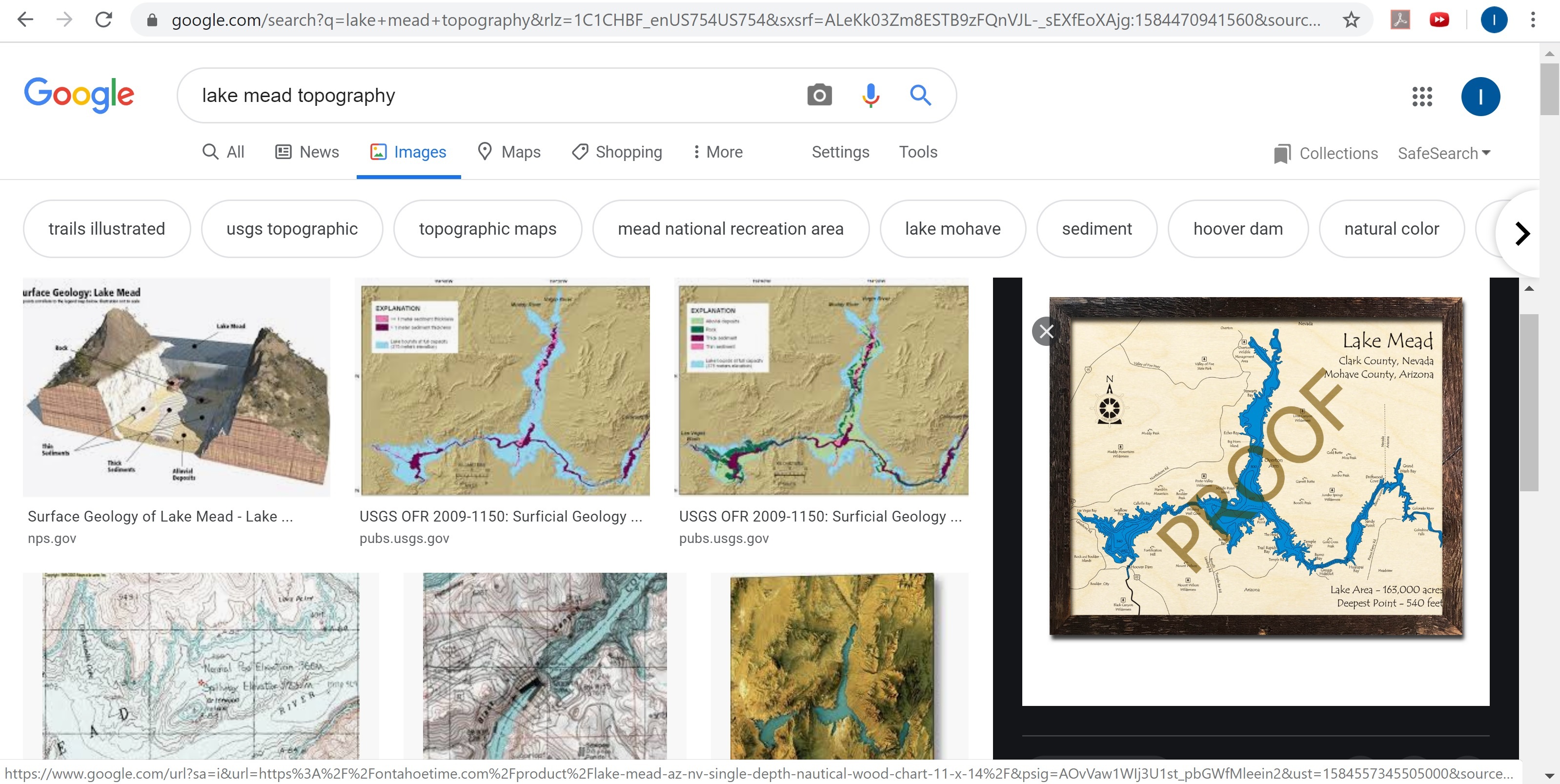Open first USGS OFR 2009-1150 sediment map

pos(502,387)
